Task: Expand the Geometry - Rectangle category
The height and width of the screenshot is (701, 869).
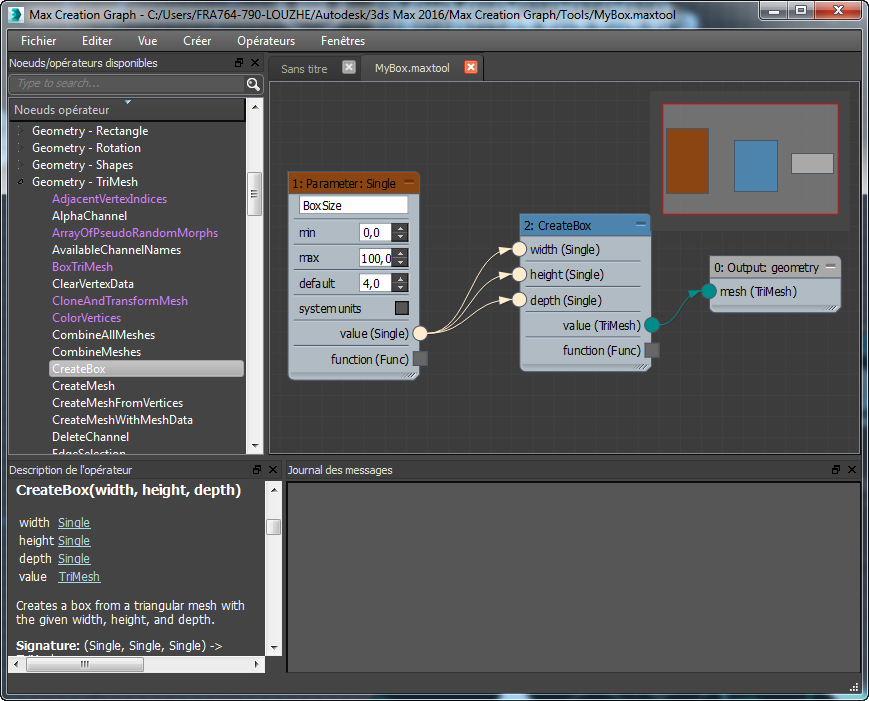Action: (x=19, y=131)
